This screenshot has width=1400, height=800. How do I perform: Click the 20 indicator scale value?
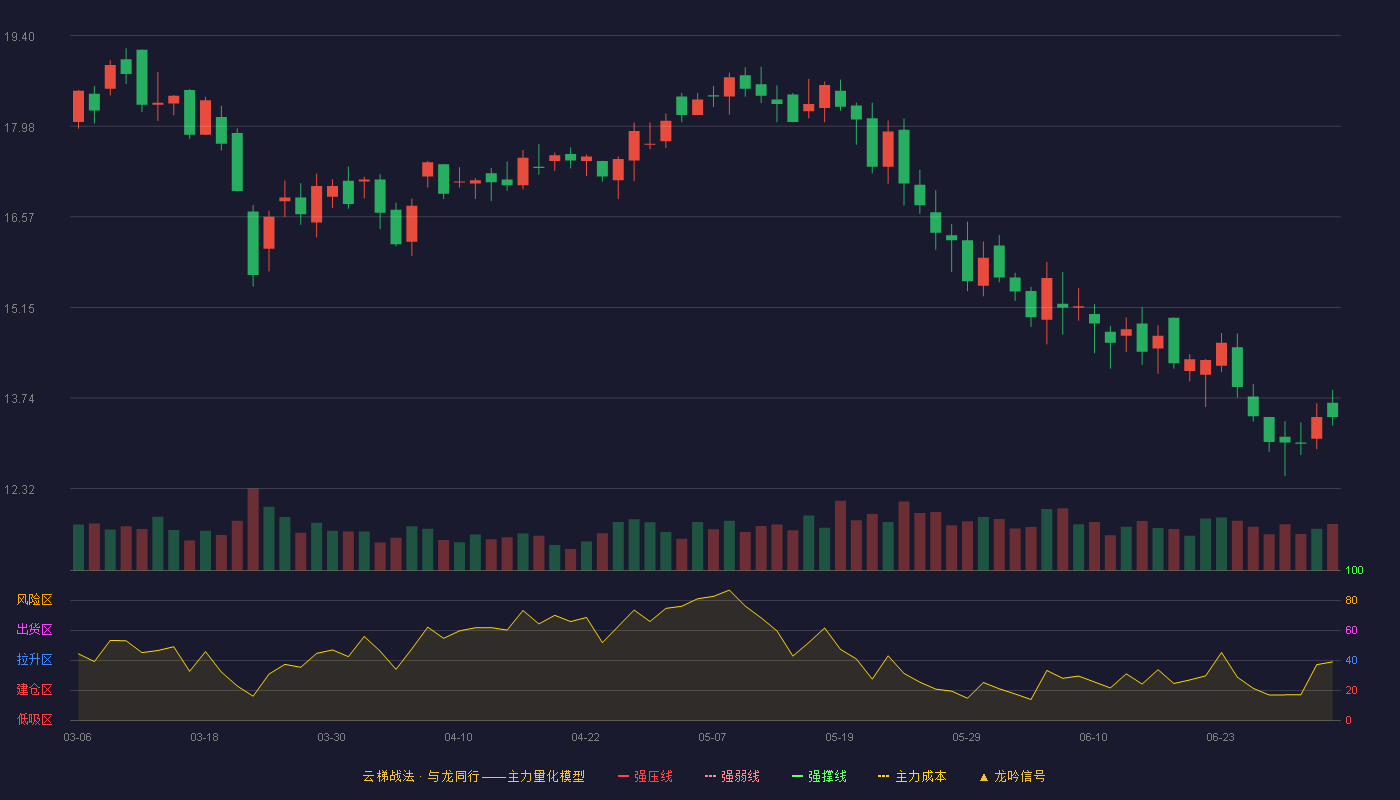[1351, 691]
